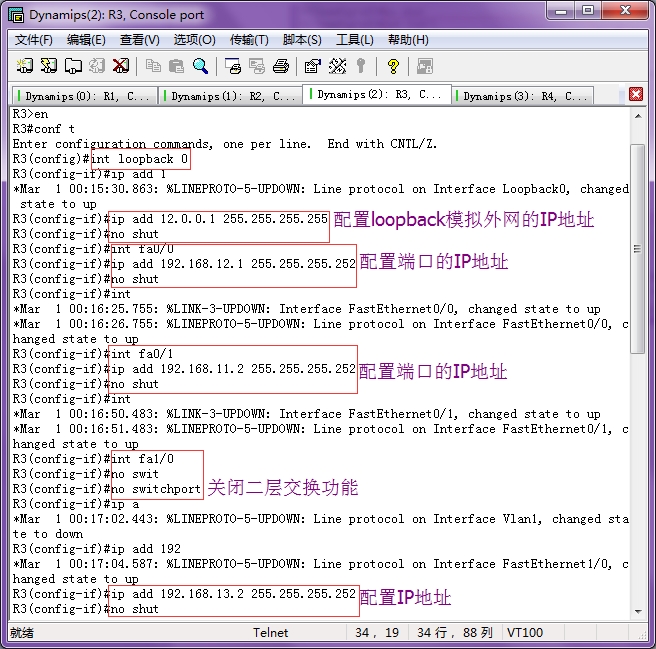Click 'ip add 192.168.13.2 255.255.255.252' line
This screenshot has height=649, width=656.
[233, 594]
